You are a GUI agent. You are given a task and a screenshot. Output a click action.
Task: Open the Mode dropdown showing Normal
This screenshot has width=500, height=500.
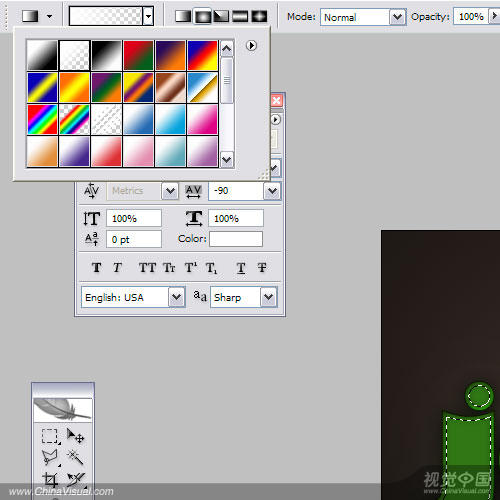coord(363,17)
